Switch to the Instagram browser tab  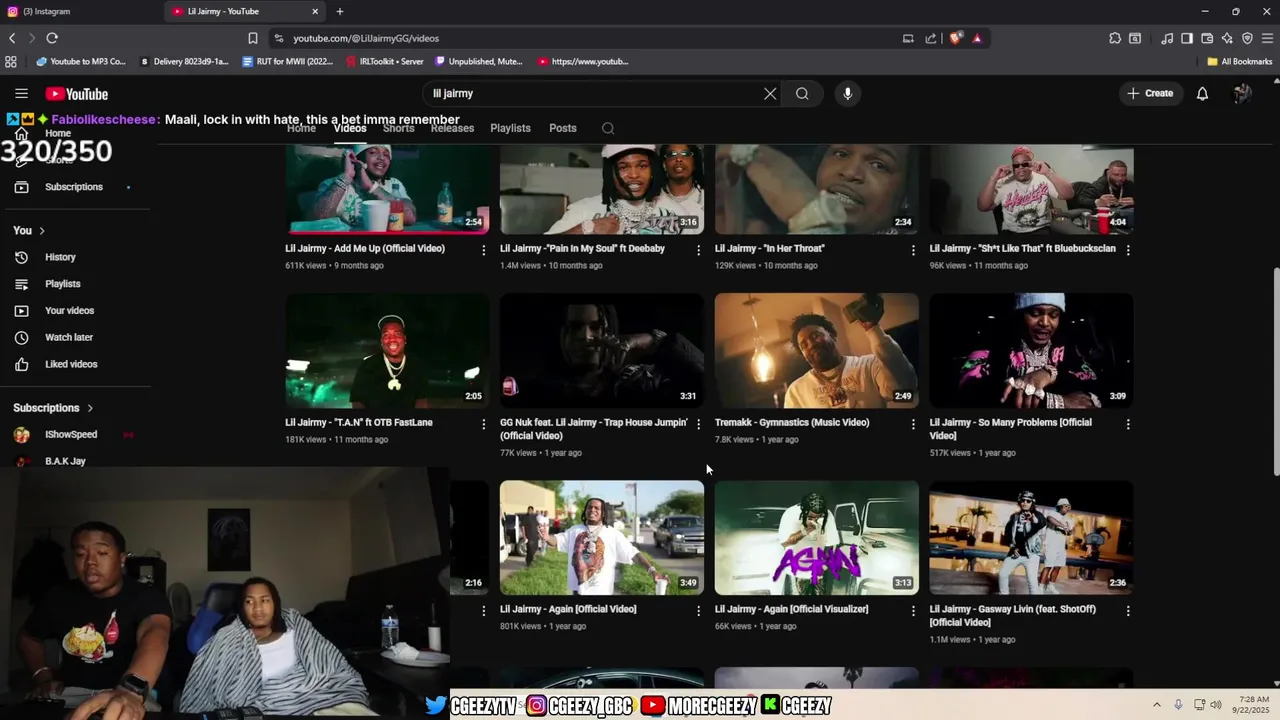80,11
